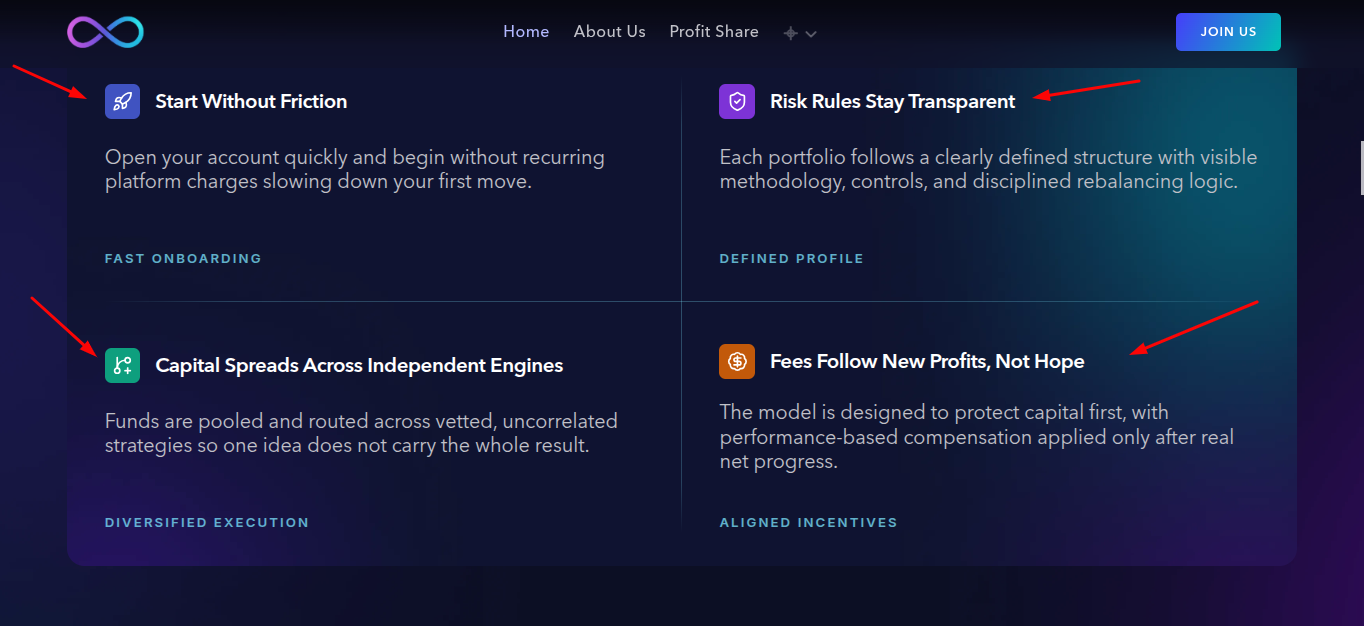Click the paragraph starting "The model is designed"

[977, 437]
